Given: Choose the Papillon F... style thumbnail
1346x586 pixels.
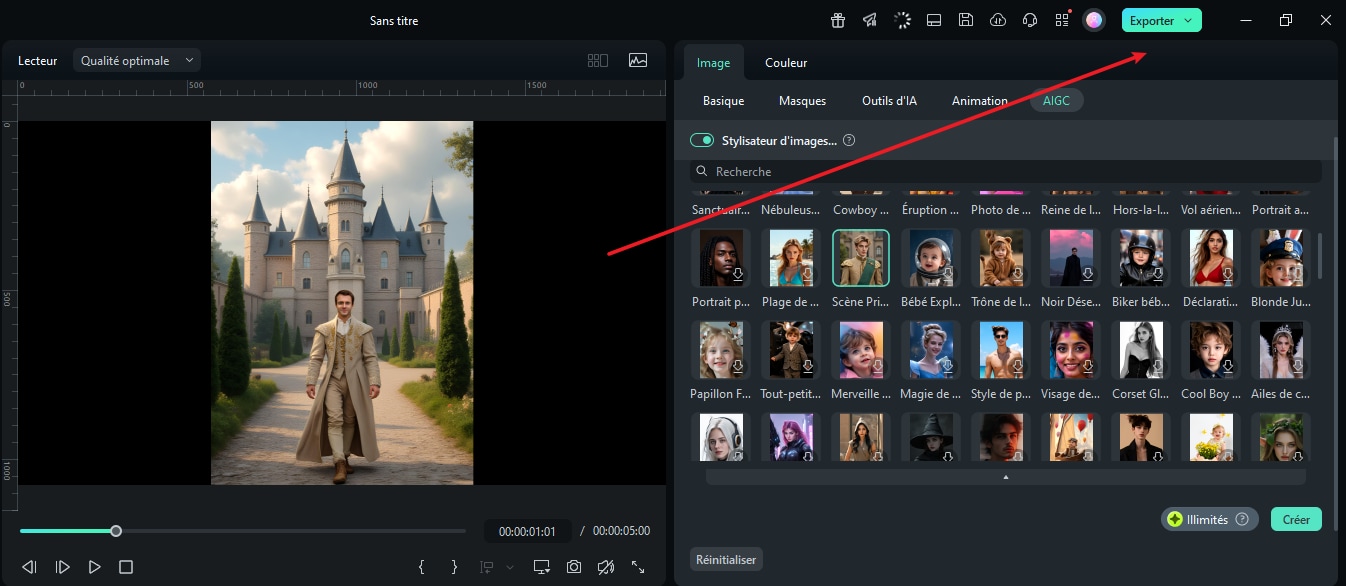Looking at the screenshot, I should pos(721,350).
